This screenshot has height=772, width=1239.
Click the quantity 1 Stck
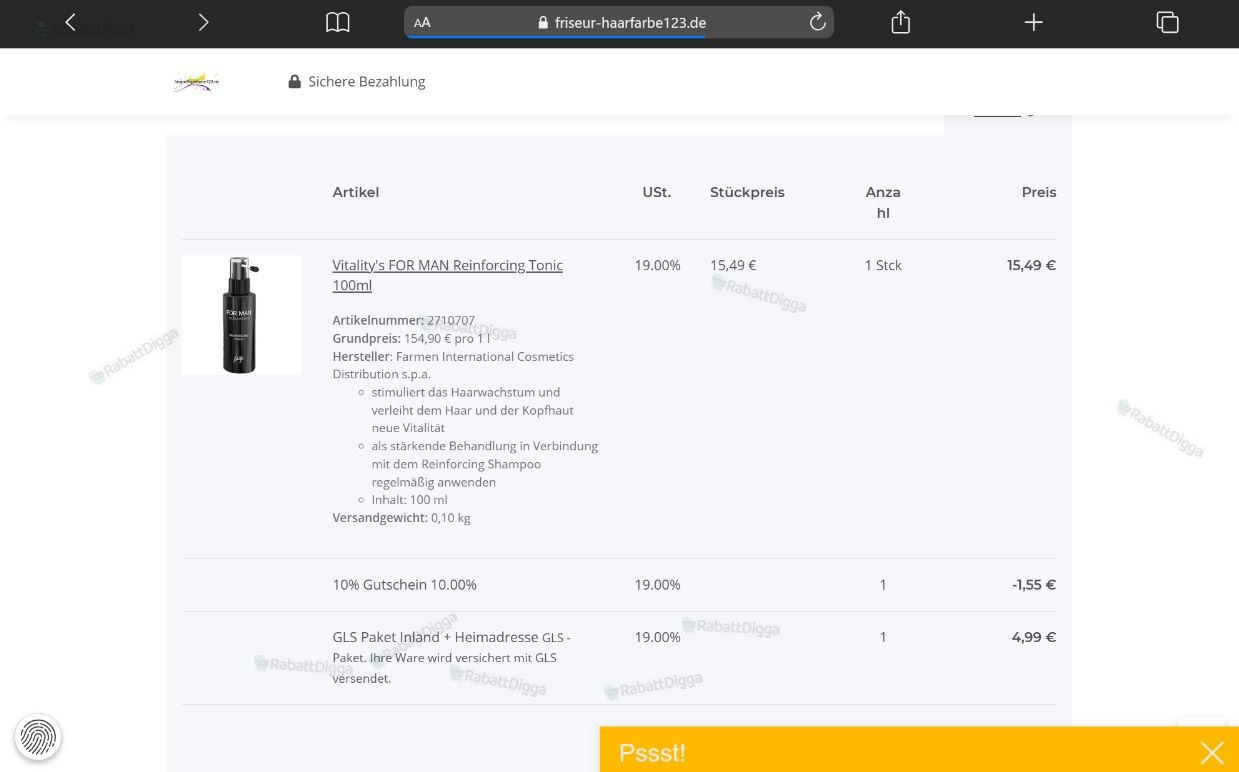[883, 265]
